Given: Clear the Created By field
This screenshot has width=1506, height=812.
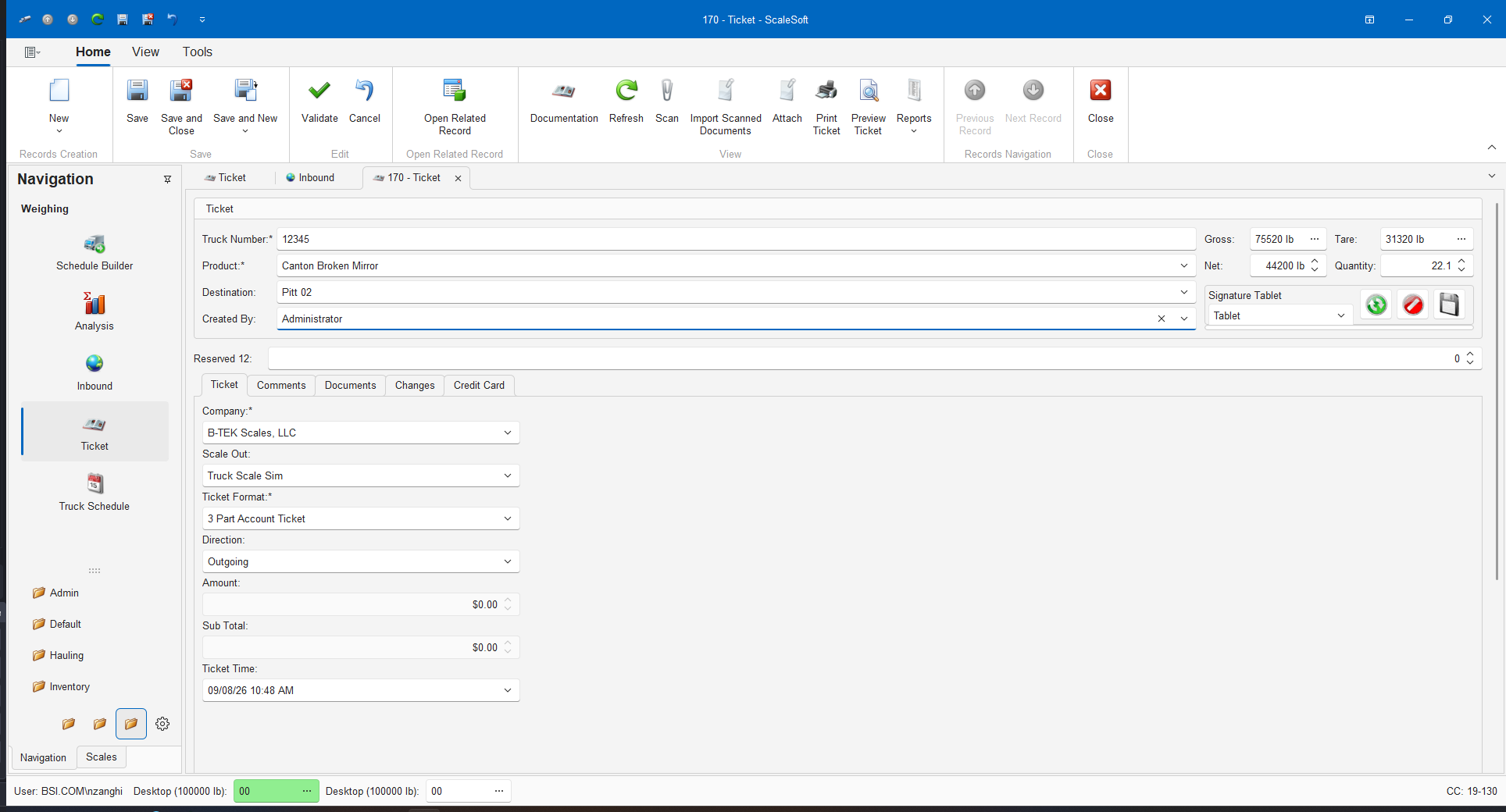Looking at the screenshot, I should click(1162, 319).
